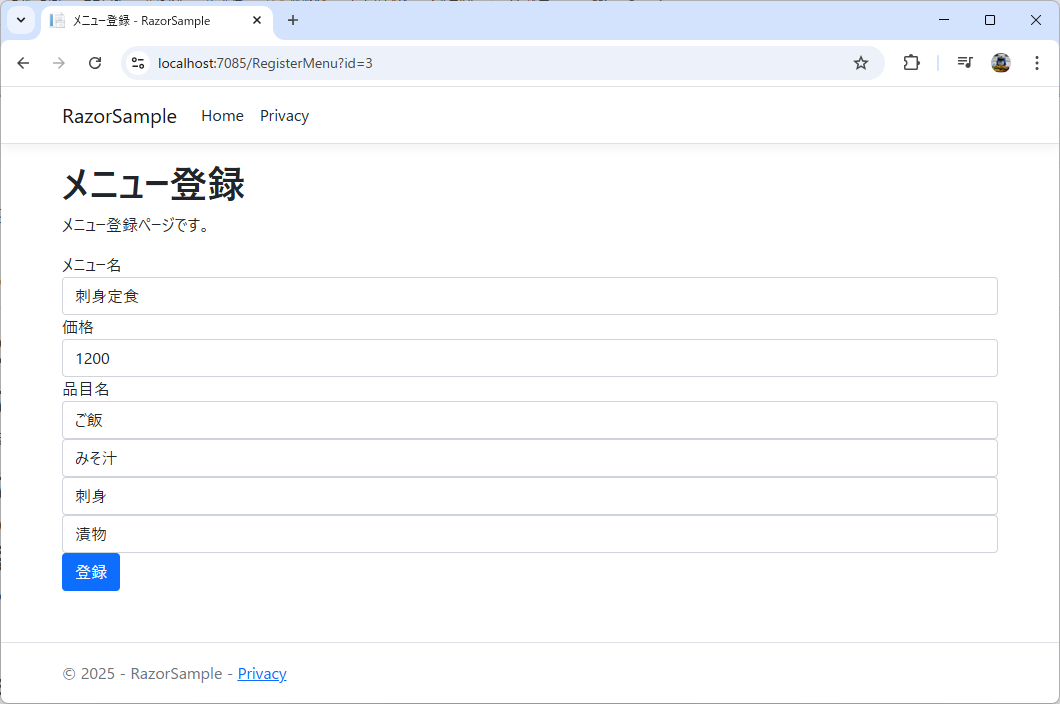
Task: Select the みそ汁 item input
Action: point(529,458)
